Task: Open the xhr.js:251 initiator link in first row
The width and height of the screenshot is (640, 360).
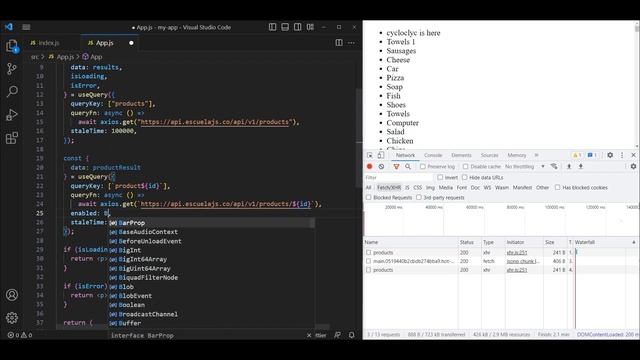Action: coord(517,253)
